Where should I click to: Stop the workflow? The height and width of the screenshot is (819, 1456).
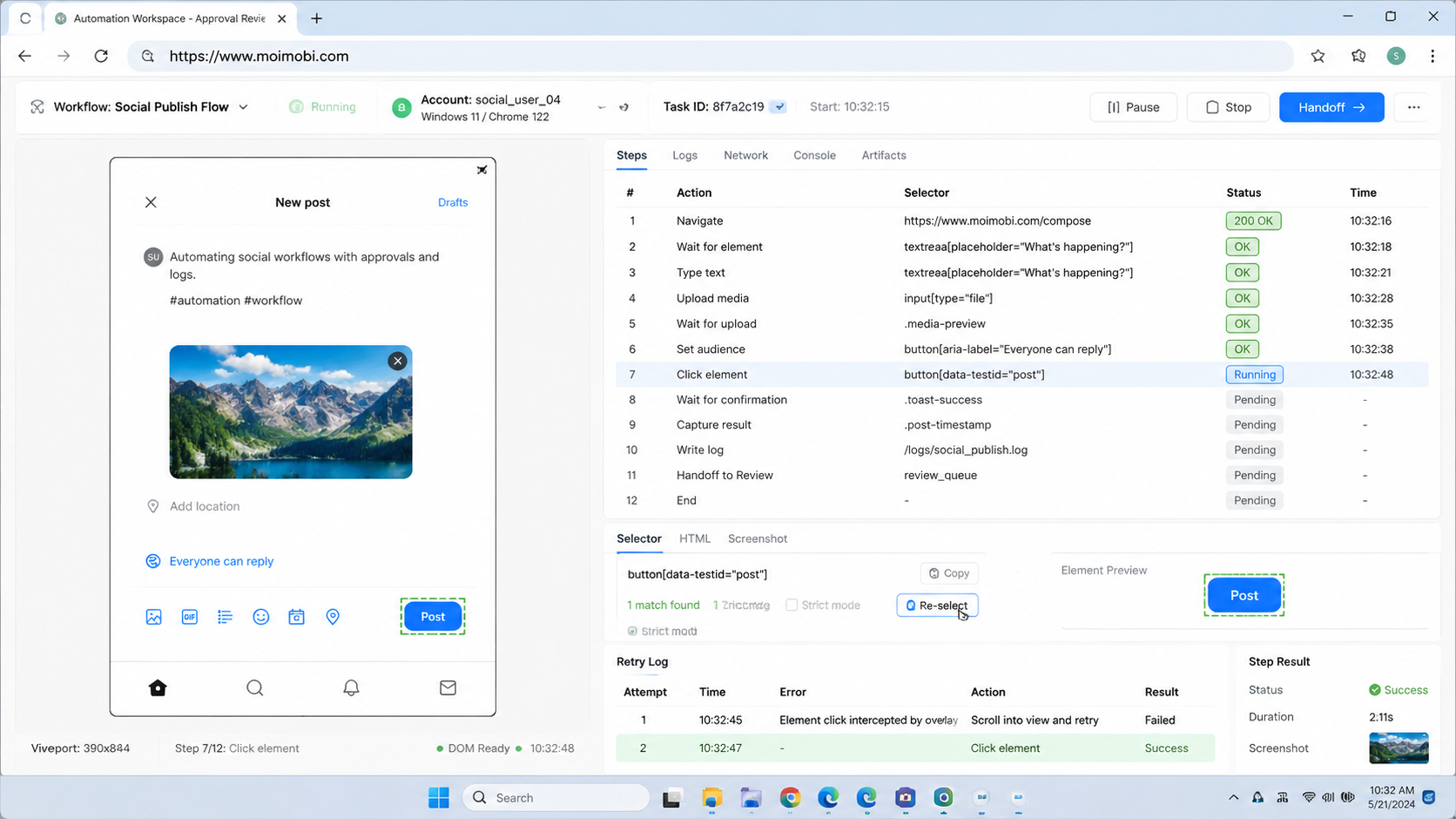tap(1228, 107)
